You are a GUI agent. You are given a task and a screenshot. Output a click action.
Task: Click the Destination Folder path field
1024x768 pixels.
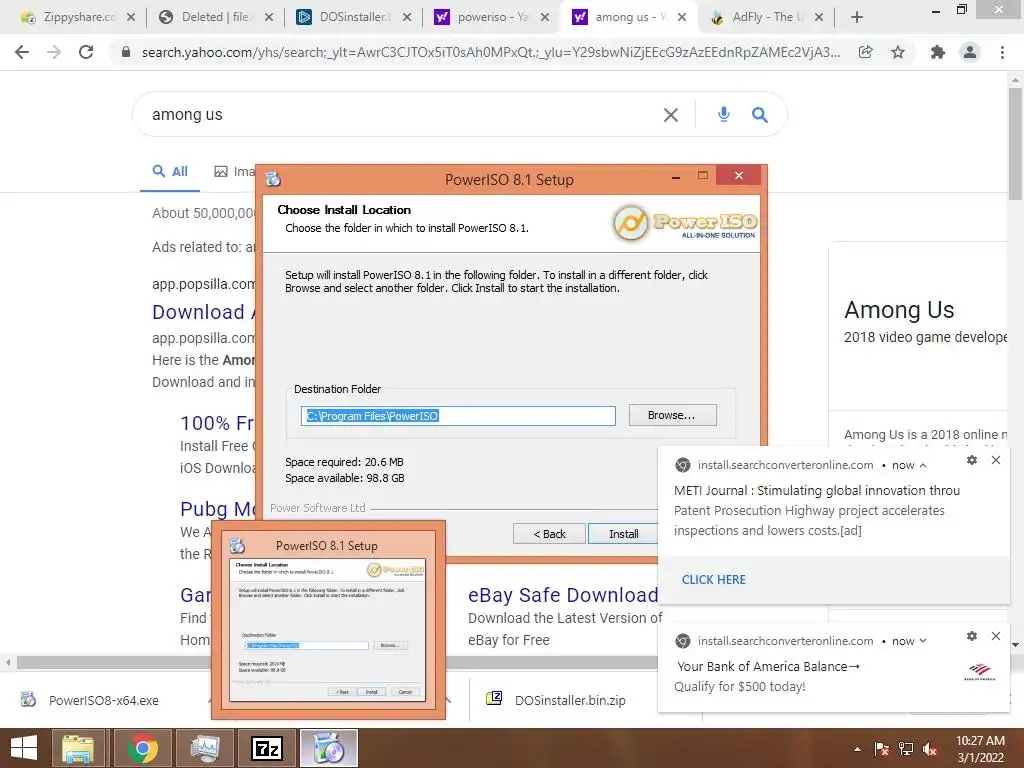[x=458, y=416]
